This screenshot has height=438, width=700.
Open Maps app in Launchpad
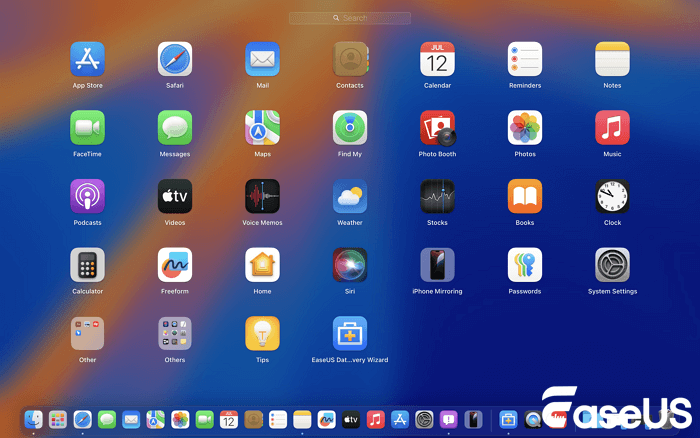262,128
